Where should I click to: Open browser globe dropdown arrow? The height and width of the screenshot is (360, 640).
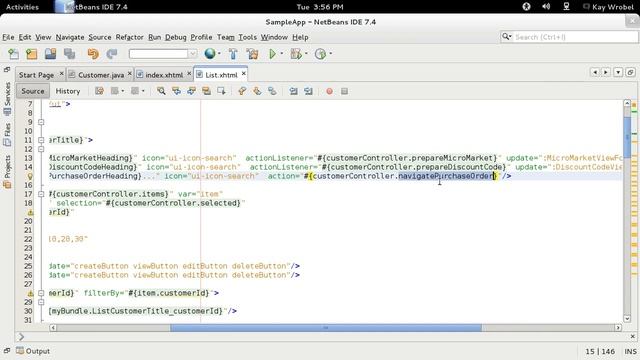point(219,53)
